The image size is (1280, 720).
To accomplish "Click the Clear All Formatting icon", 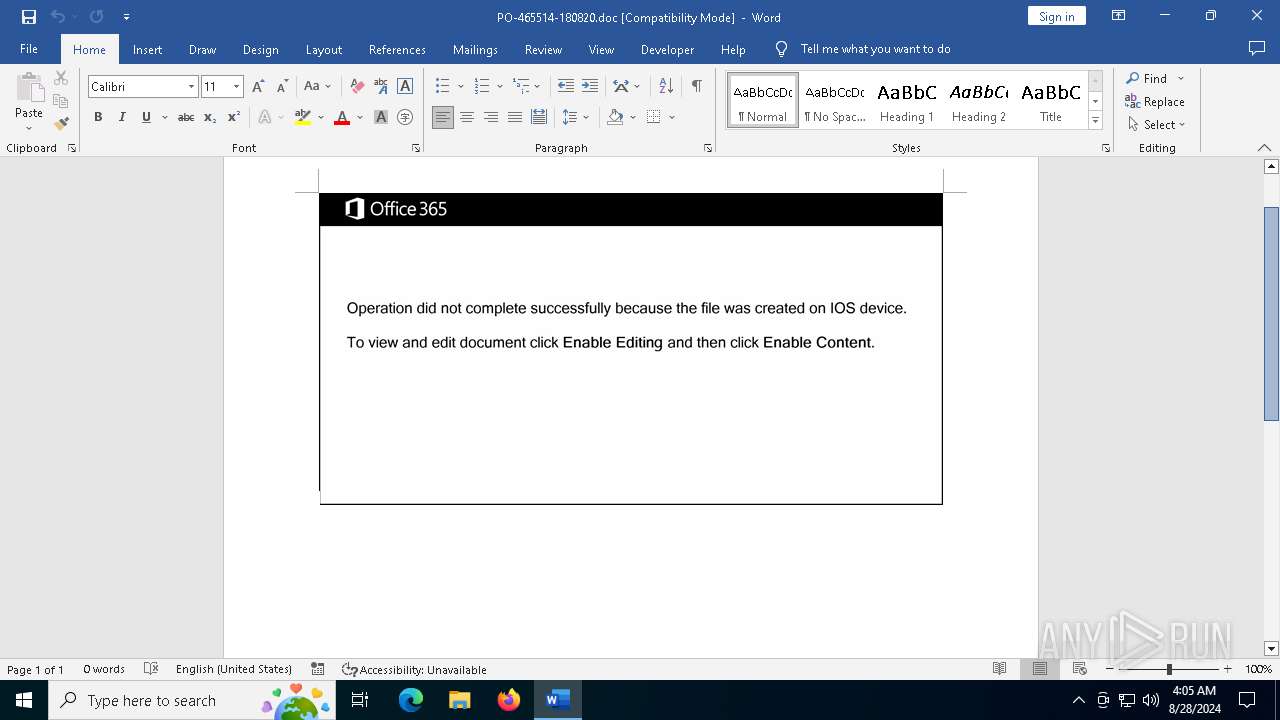I will point(357,87).
